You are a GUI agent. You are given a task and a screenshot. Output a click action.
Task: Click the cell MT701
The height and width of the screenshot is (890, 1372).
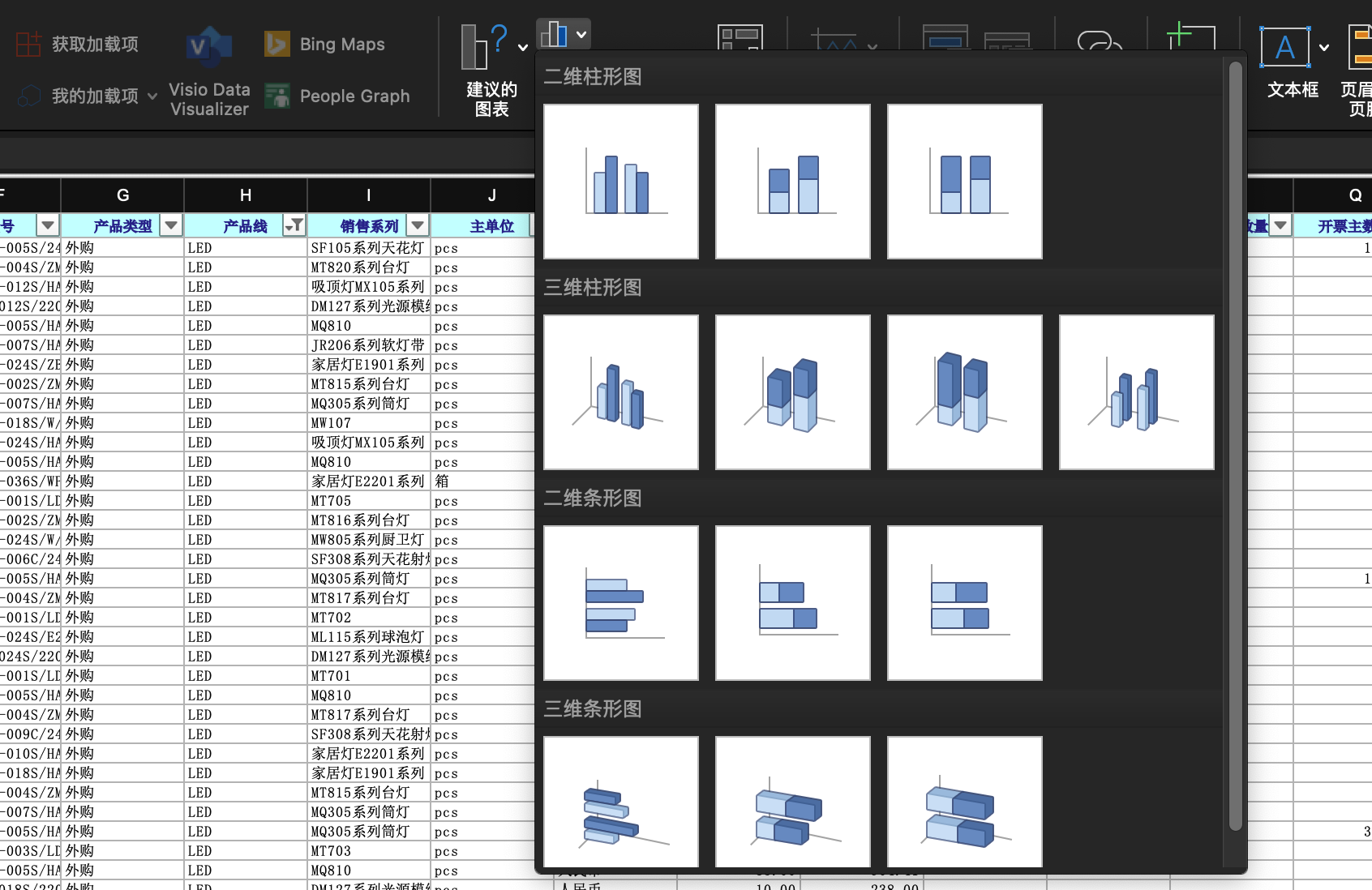[369, 676]
